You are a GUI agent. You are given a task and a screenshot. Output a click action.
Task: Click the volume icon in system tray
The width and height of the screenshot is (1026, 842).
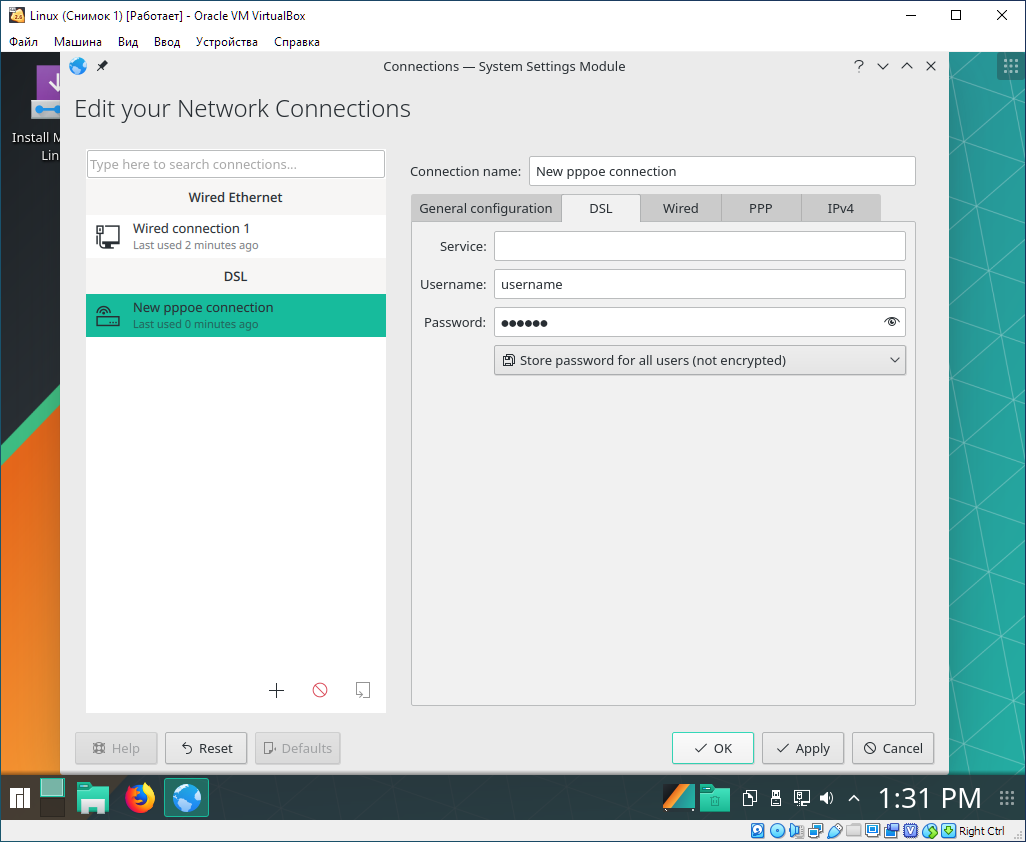(x=826, y=798)
